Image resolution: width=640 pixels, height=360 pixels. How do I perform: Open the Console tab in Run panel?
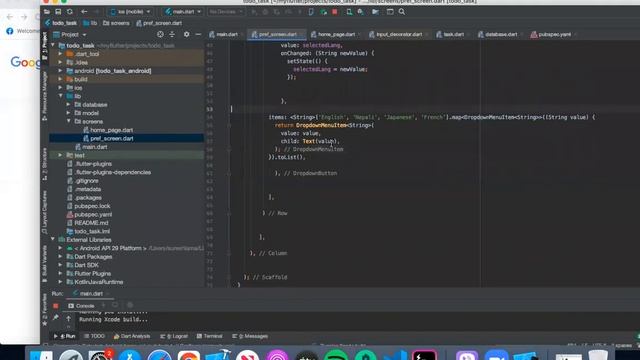point(82,306)
